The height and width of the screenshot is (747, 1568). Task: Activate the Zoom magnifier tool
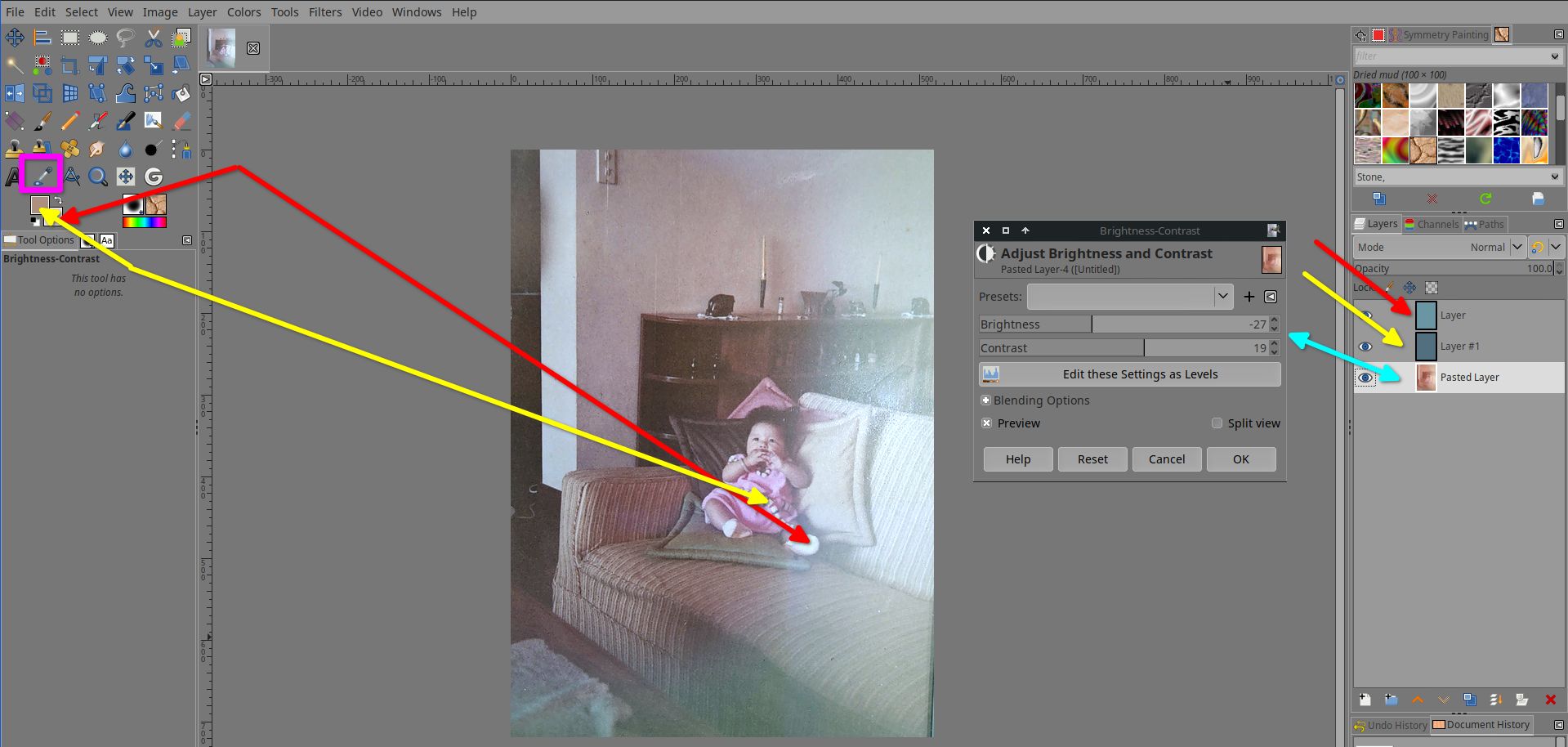pos(98,177)
